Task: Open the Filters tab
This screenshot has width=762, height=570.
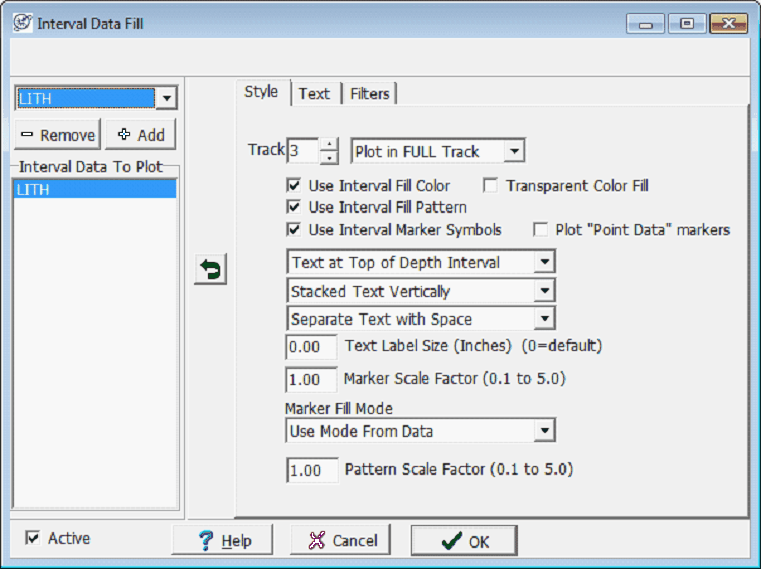Action: (x=370, y=93)
